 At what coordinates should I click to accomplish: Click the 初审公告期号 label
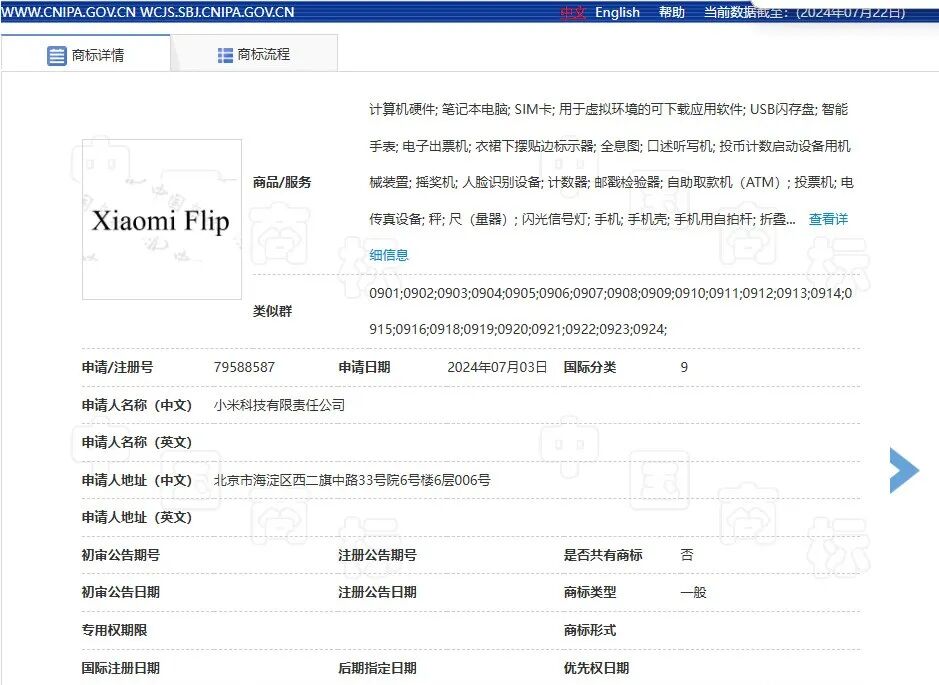point(121,555)
